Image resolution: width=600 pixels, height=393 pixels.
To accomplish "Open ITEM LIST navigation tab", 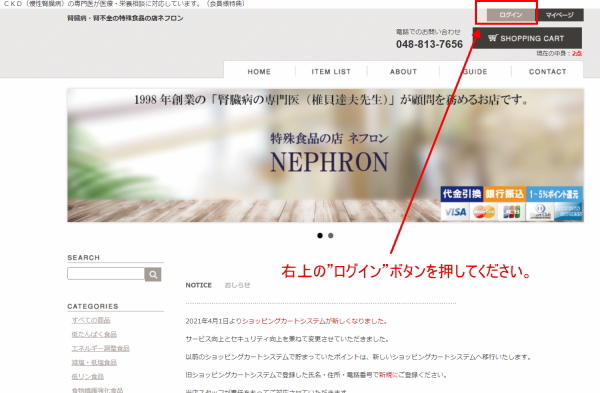I will click(x=331, y=72).
